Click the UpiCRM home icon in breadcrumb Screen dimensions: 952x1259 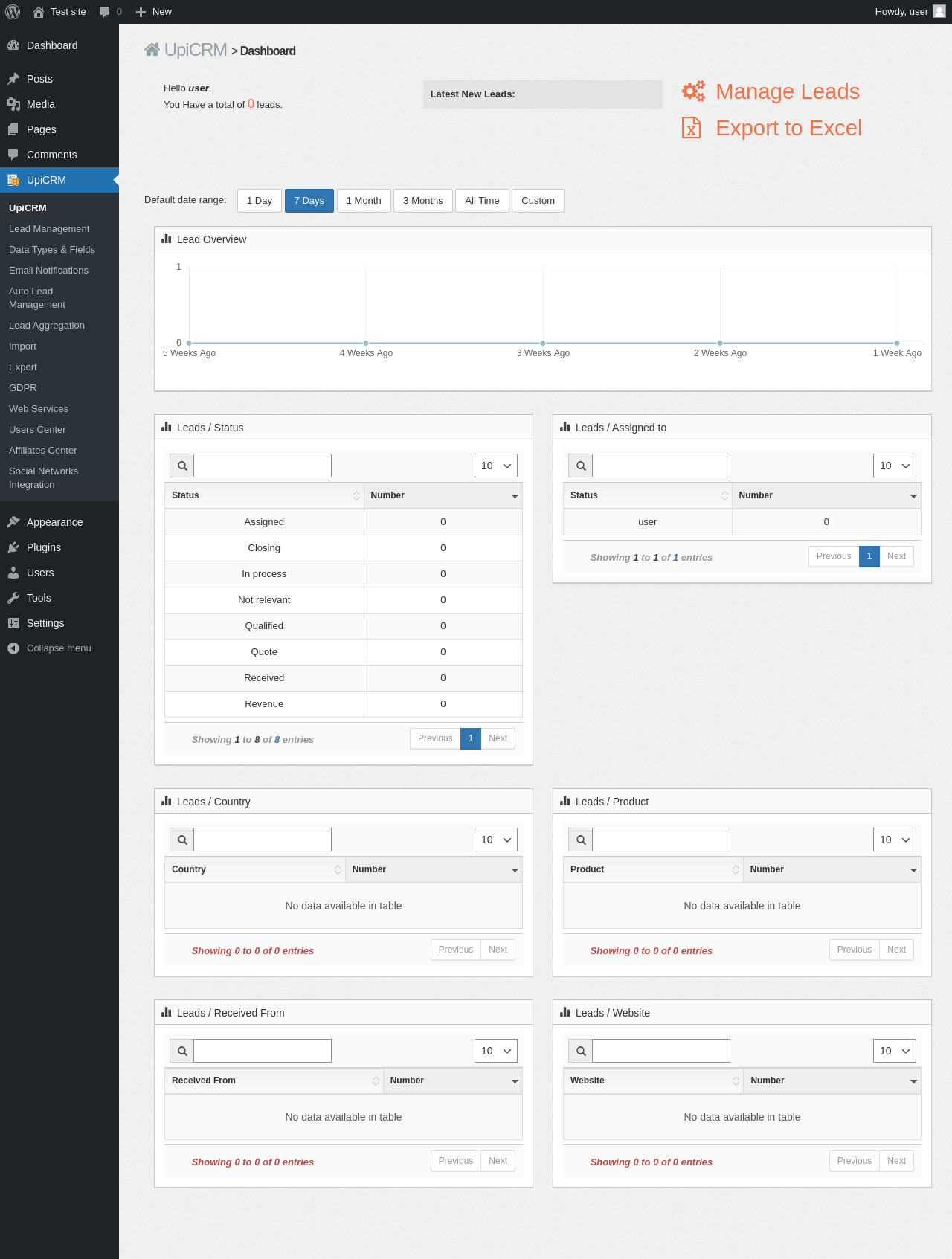[x=152, y=50]
